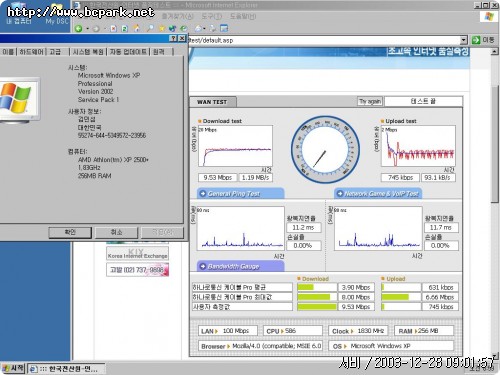Click the 하나로통신 케이블 Pro 최대값 upload bar
The image size is (500, 375).
tap(395, 297)
